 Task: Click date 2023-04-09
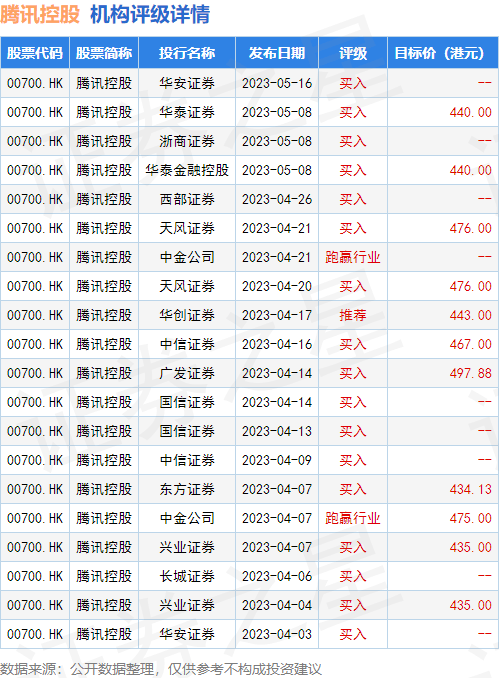277,460
